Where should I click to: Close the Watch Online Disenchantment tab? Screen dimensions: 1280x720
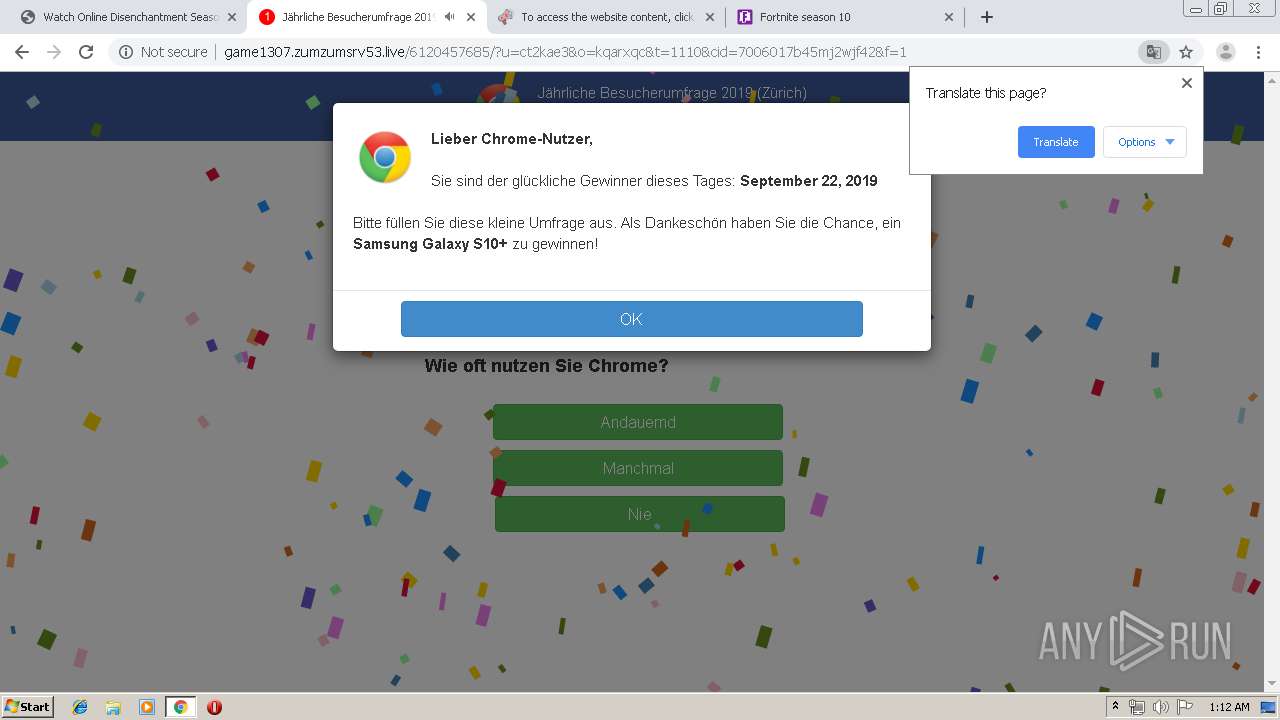pyautogui.click(x=232, y=17)
